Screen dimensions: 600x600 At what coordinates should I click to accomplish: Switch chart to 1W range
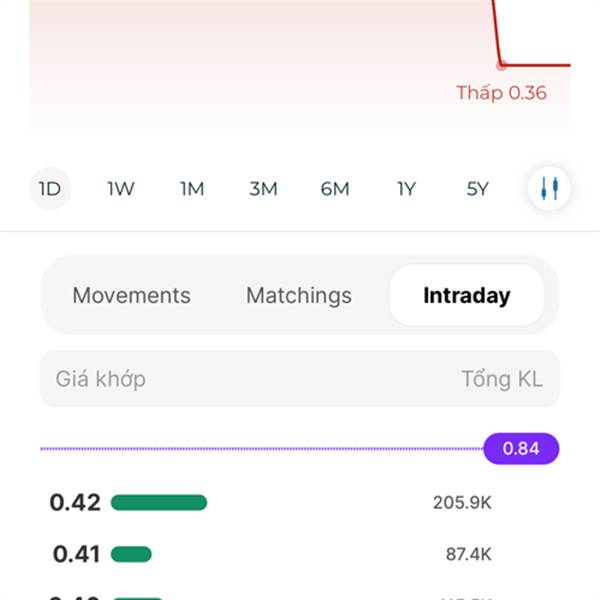tap(121, 189)
